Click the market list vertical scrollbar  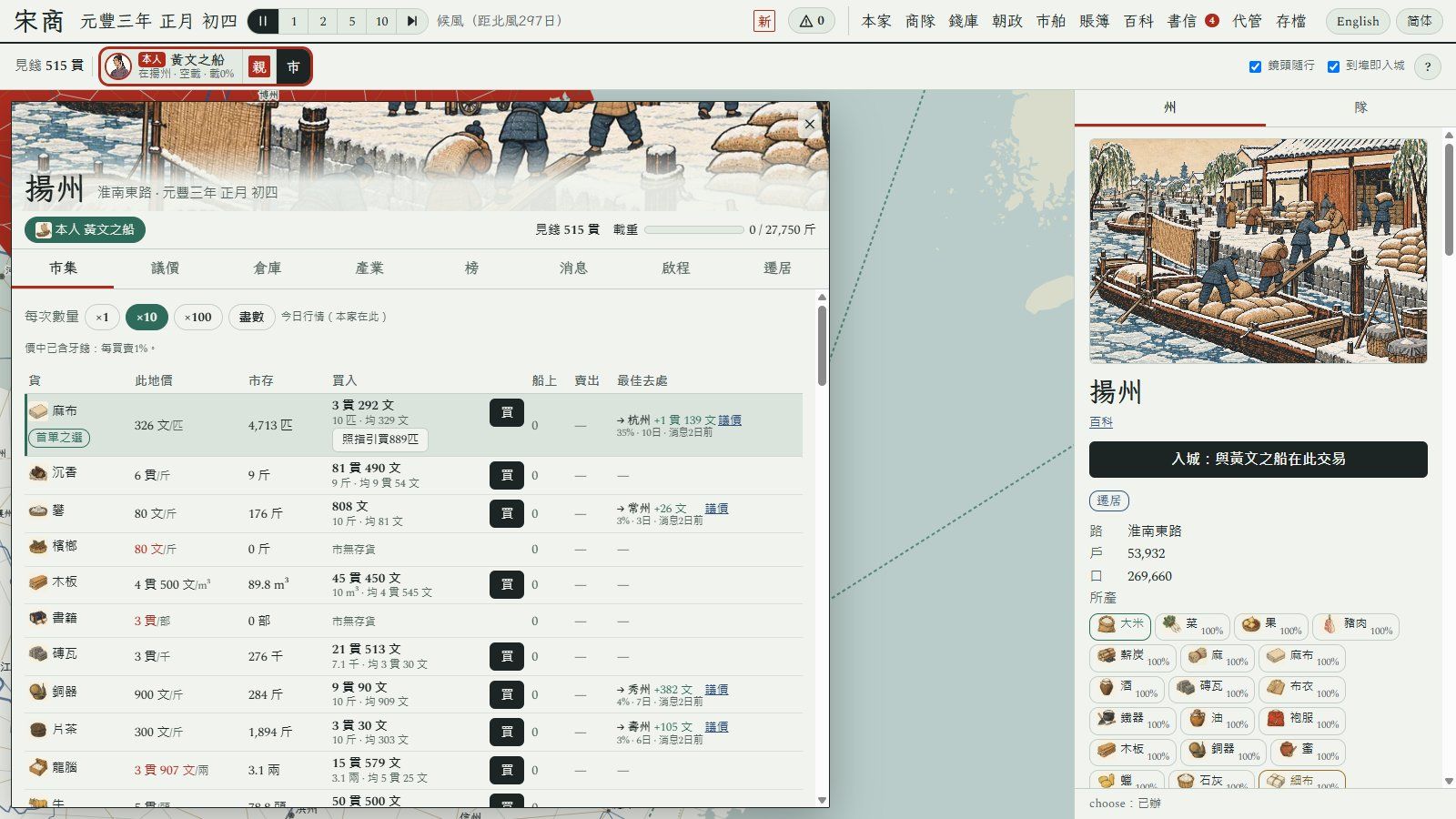tap(822, 346)
